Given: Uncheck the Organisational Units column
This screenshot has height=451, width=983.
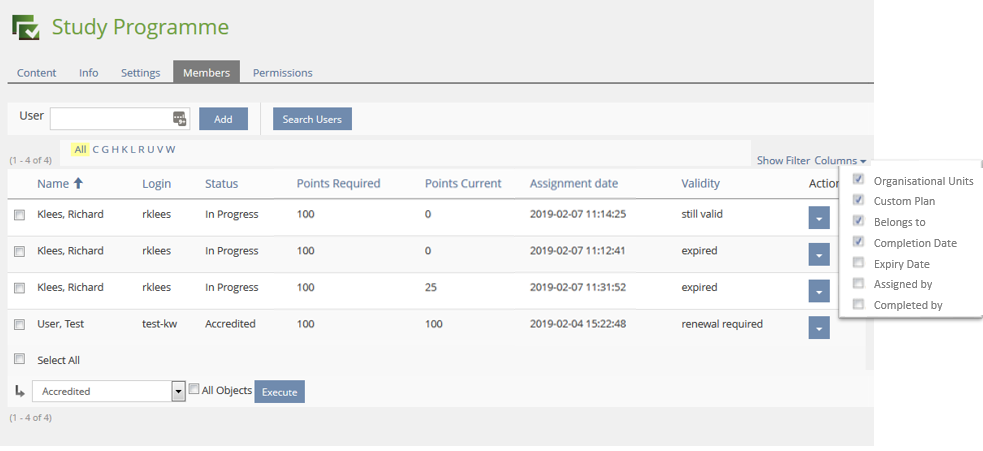Looking at the screenshot, I should [x=858, y=180].
